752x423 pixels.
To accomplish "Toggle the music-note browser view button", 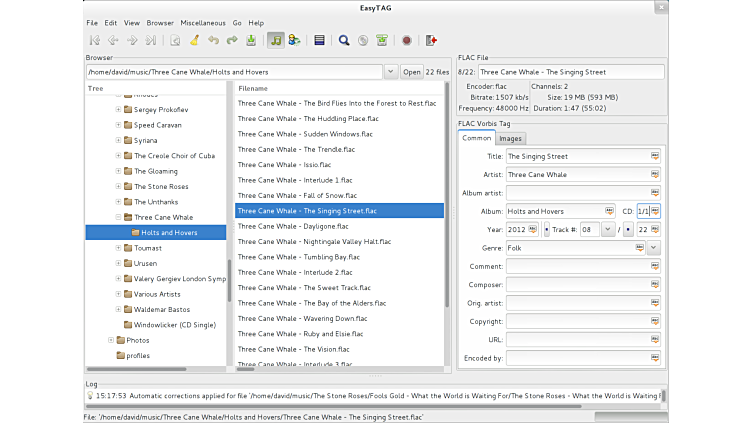I will (275, 41).
